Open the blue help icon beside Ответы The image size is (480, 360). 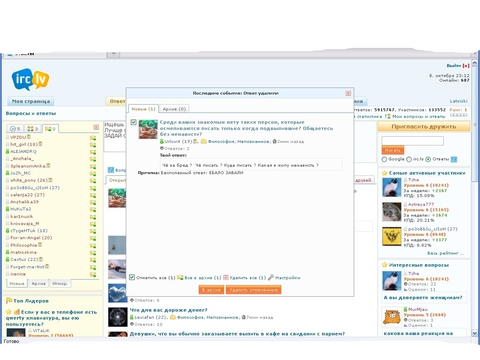point(454,159)
